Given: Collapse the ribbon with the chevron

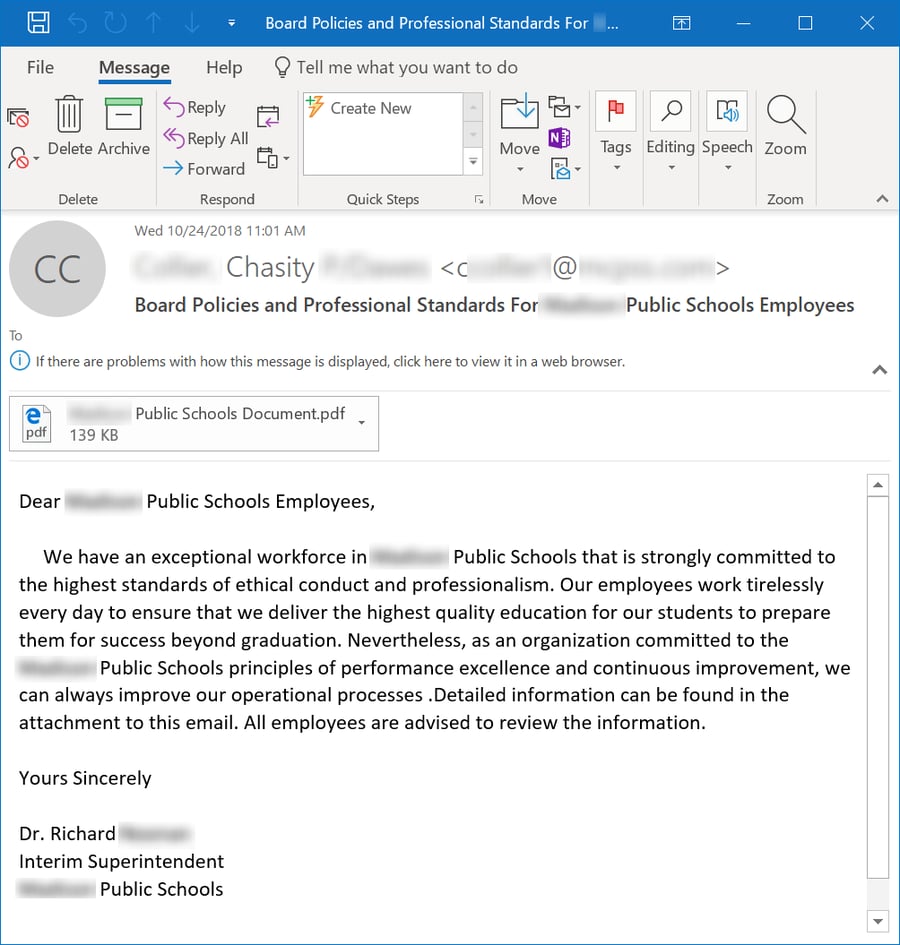Looking at the screenshot, I should pos(883,198).
